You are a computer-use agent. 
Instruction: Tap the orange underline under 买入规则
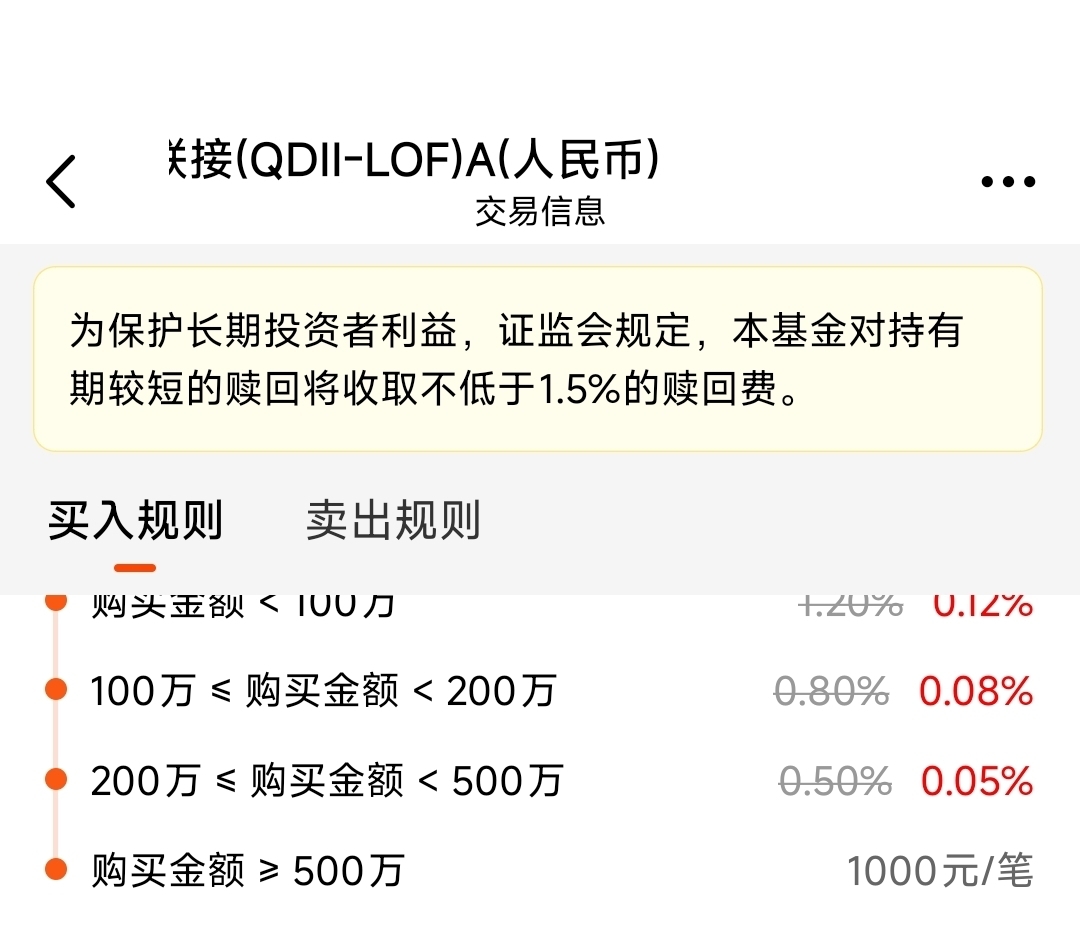tap(135, 567)
